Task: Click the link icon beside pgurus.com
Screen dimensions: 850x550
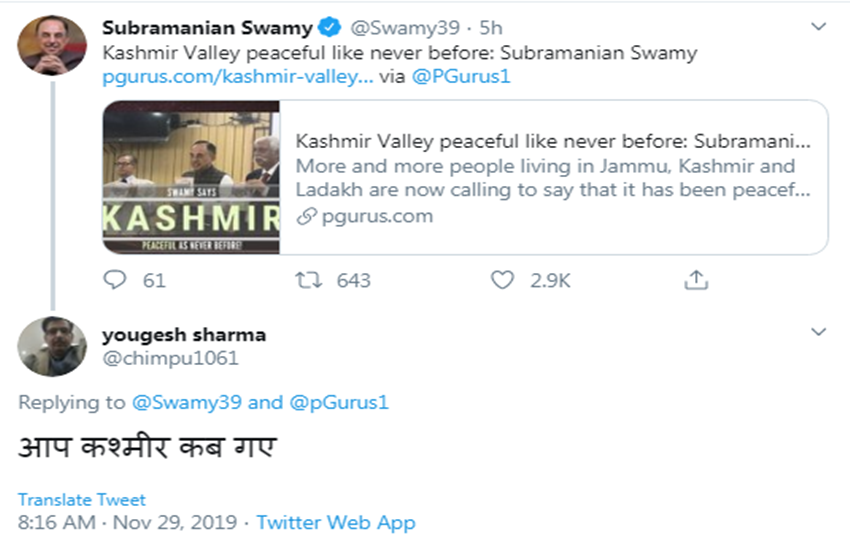Action: click(x=306, y=215)
